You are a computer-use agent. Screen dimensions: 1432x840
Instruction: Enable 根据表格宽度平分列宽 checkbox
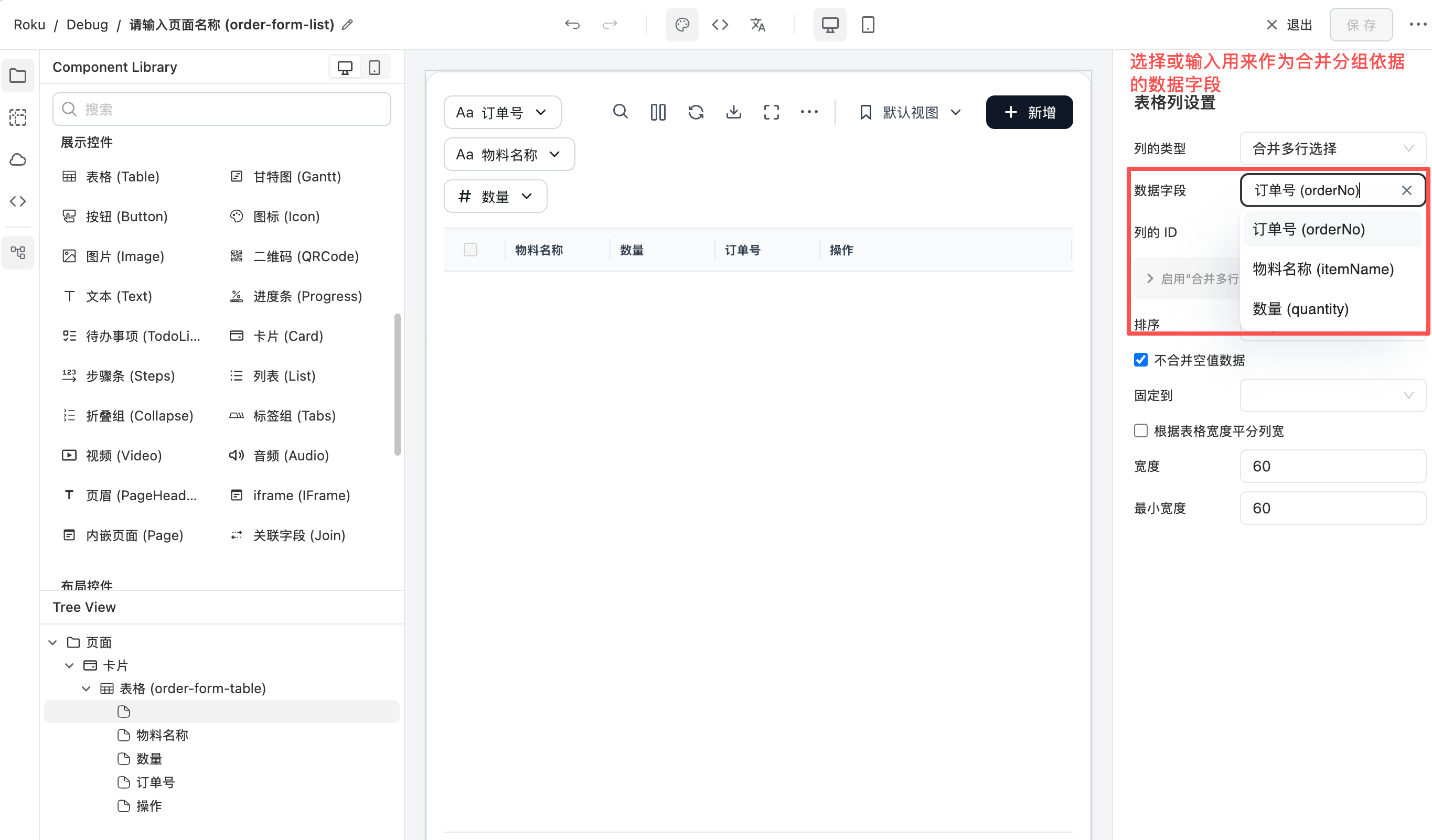pyautogui.click(x=1140, y=430)
